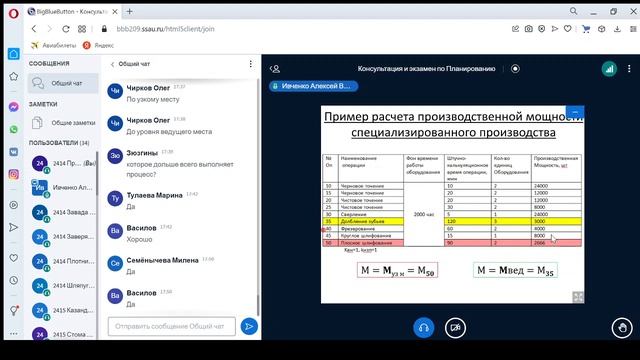Click the search magnifier in tab bar

click(x=573, y=11)
